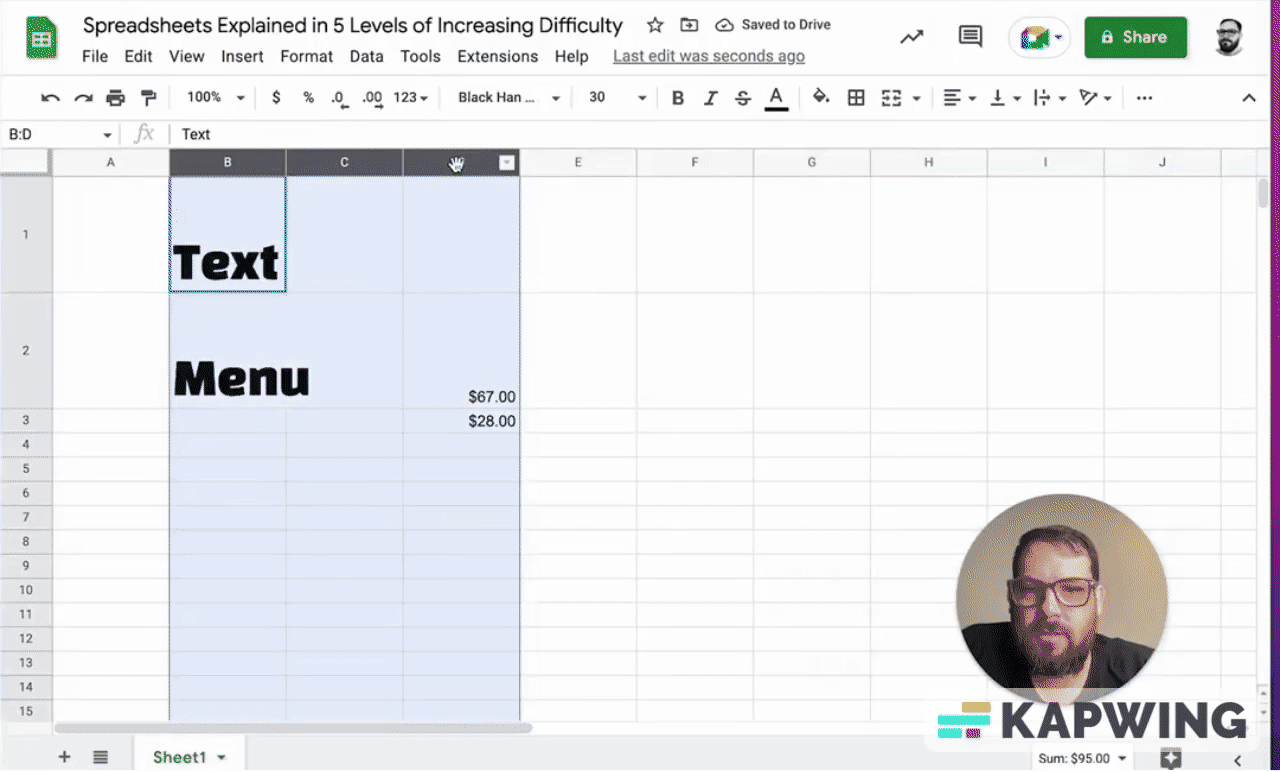Show more toolbar options (three dots)
The height and width of the screenshot is (772, 1280).
click(1145, 98)
